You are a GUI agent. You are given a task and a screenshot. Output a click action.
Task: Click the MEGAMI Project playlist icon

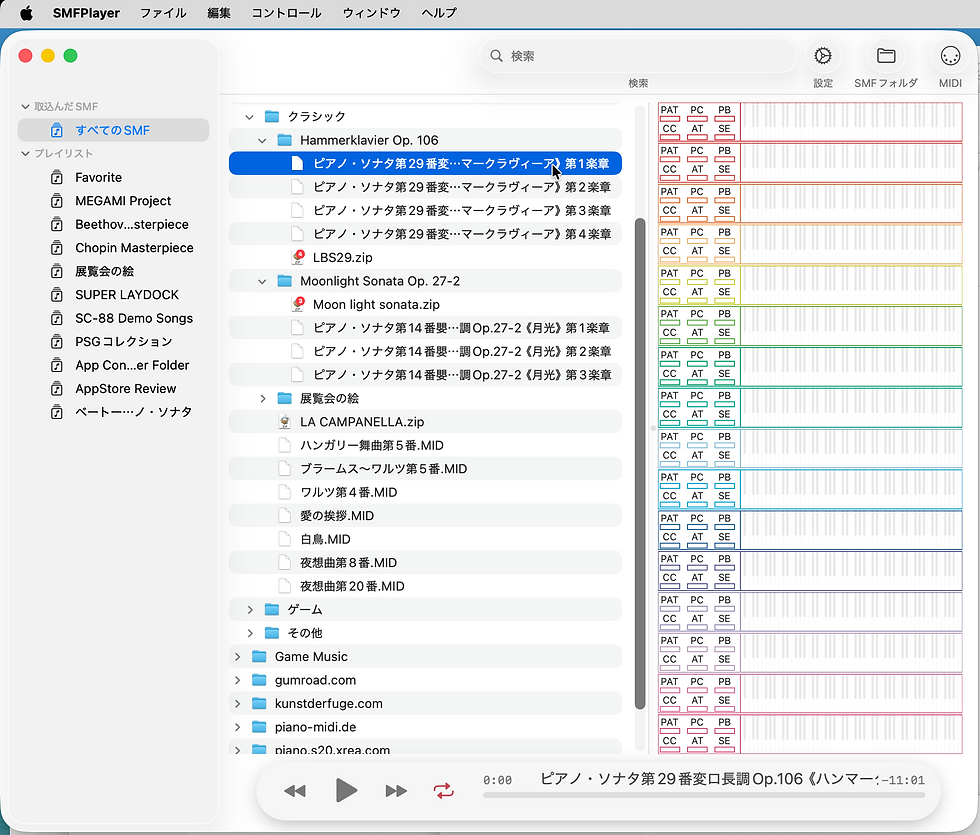tap(57, 201)
